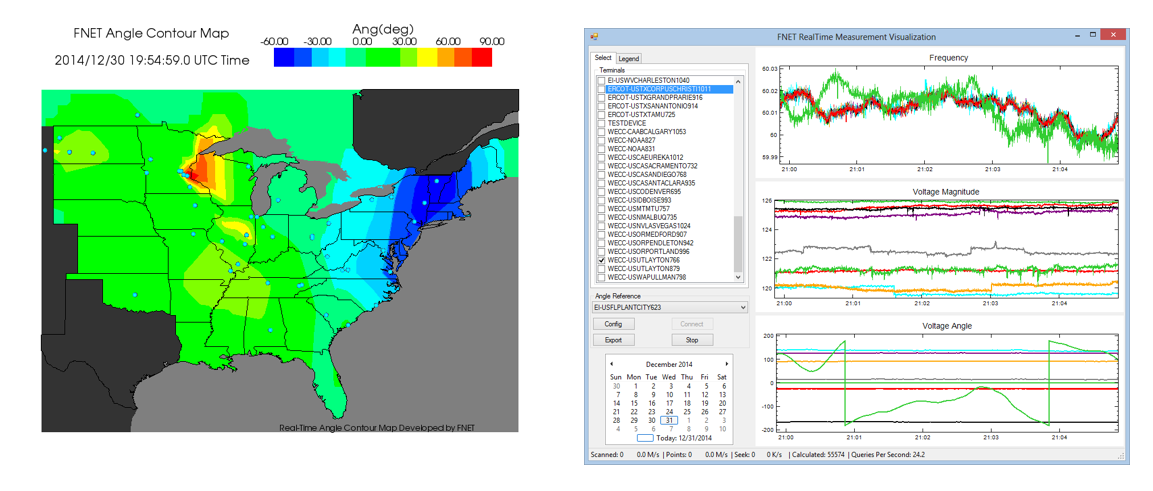Image resolution: width=1153 pixels, height=491 pixels.
Task: Click the red 90-degree color band in legend
Action: click(x=482, y=59)
